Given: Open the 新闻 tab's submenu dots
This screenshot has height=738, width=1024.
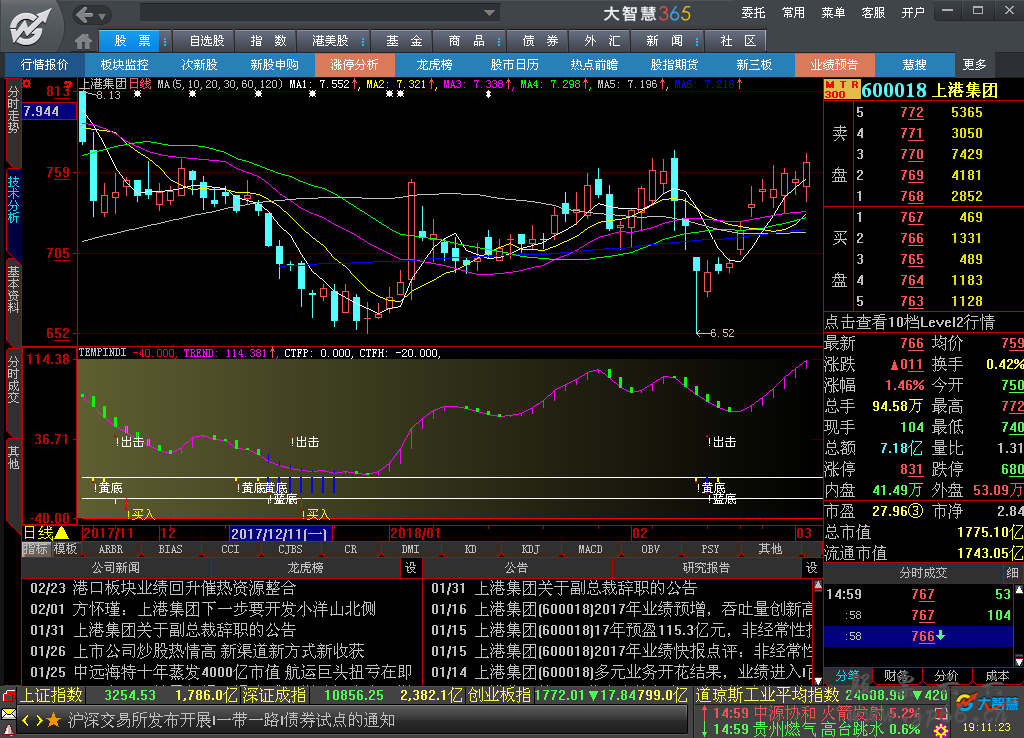Looking at the screenshot, I should 697,41.
